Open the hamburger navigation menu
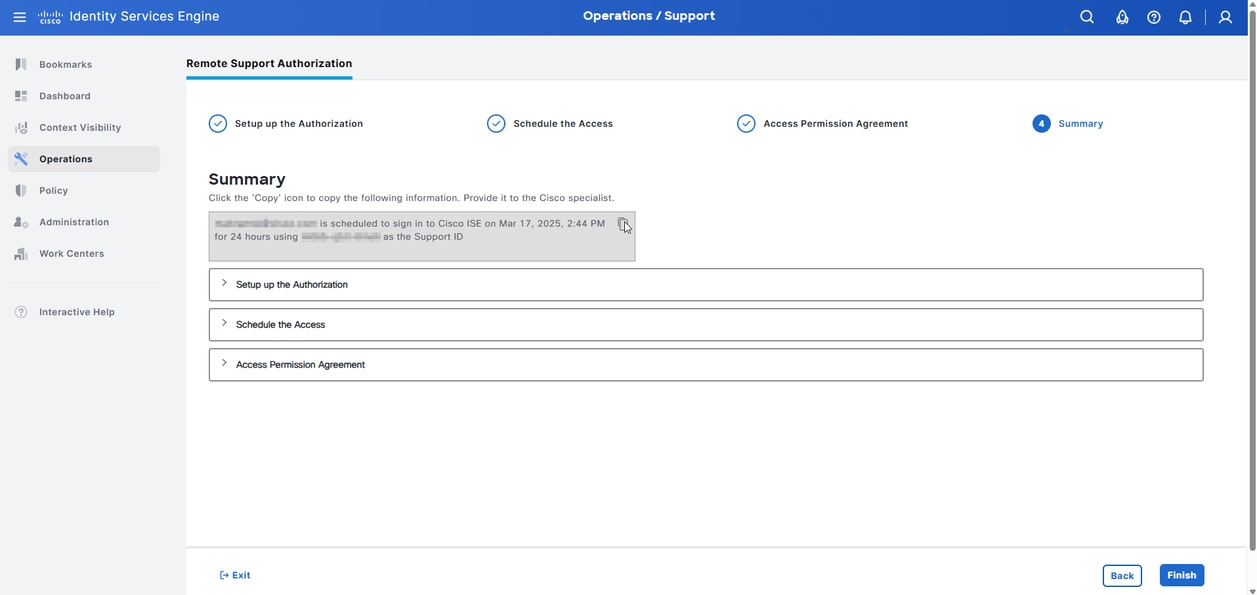The image size is (1257, 595). 18,16
